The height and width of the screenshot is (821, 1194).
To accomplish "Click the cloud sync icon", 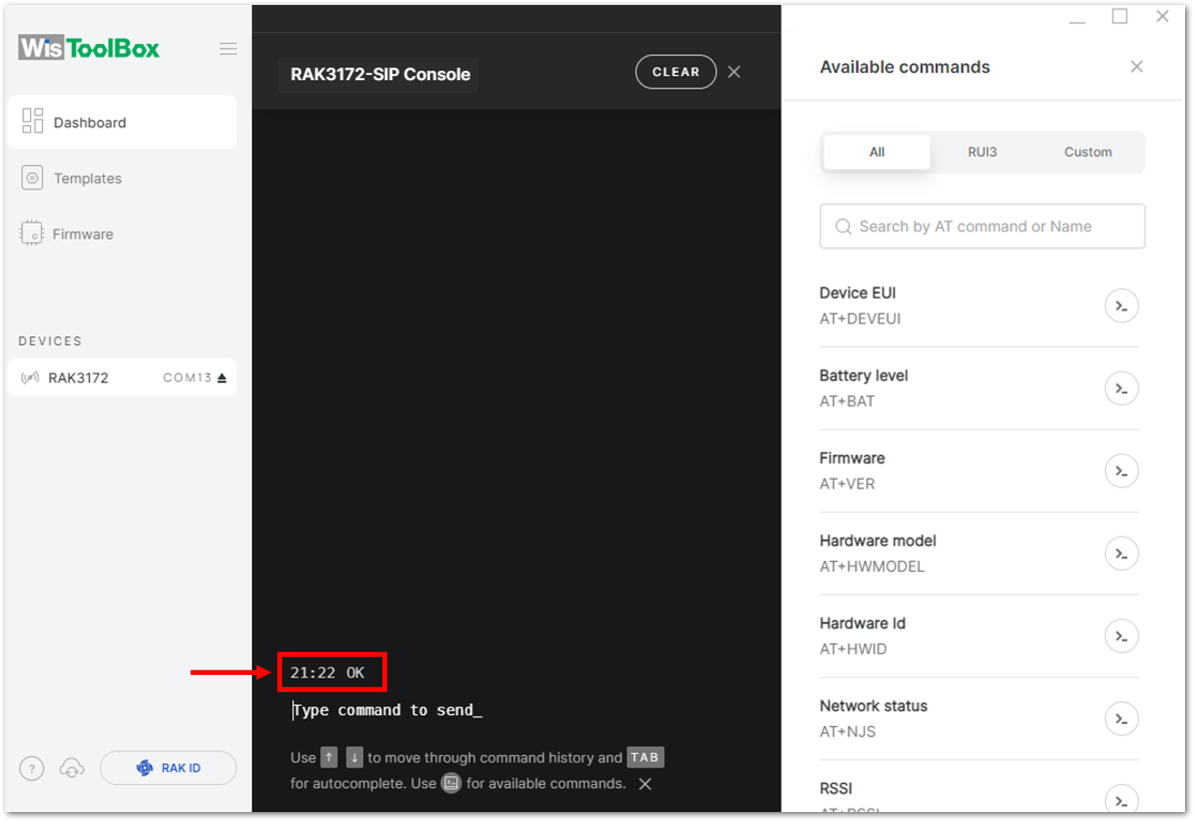I will click(x=72, y=768).
